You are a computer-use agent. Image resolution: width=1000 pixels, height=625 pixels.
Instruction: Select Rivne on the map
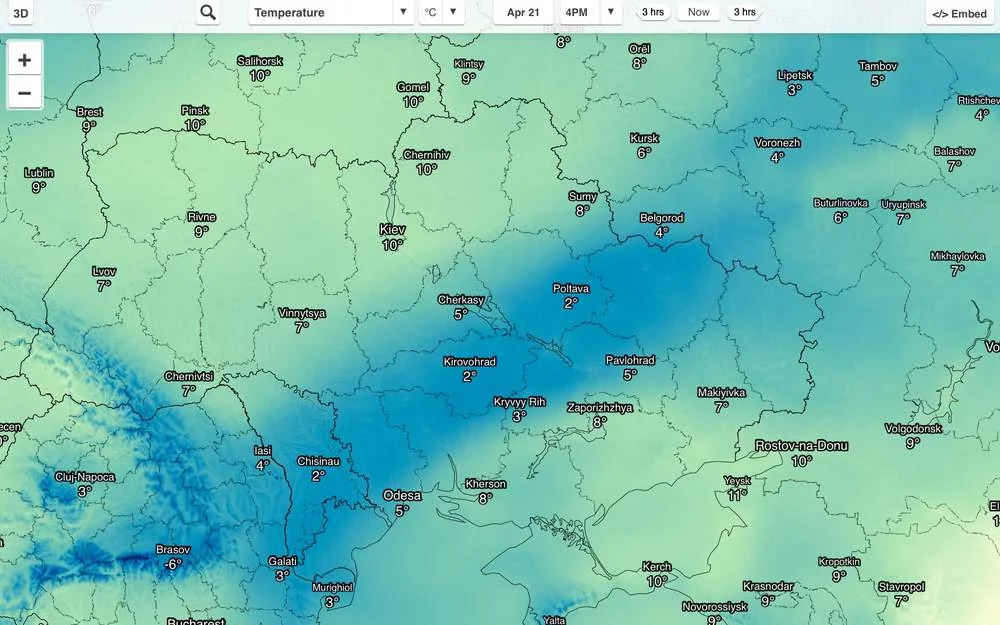pyautogui.click(x=202, y=217)
